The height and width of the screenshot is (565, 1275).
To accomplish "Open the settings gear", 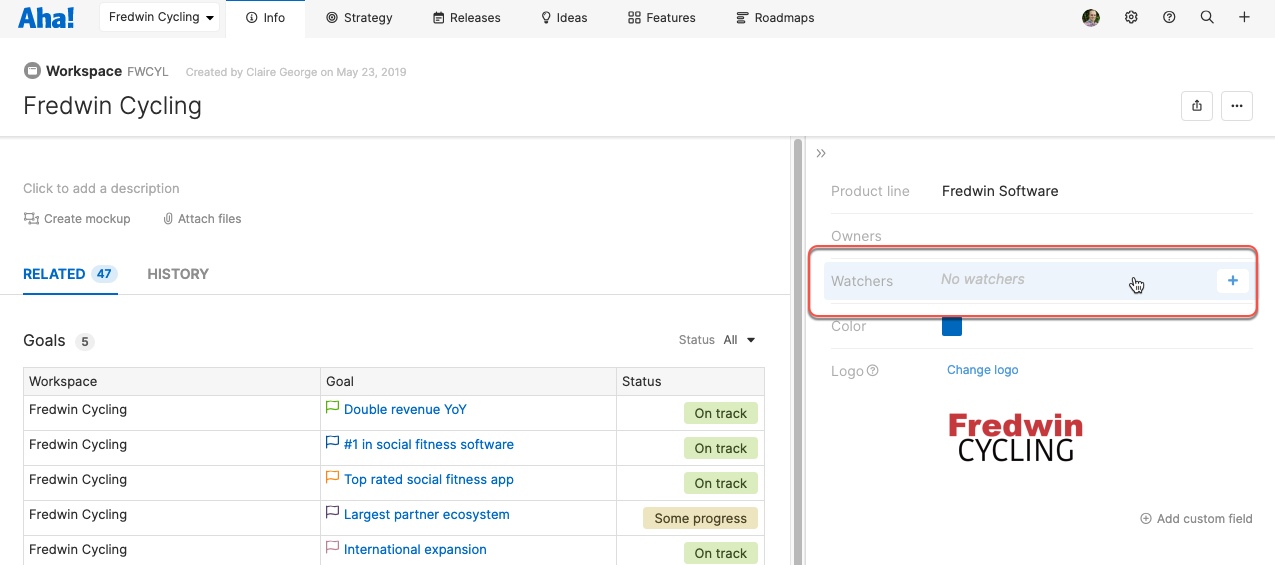I will point(1131,17).
